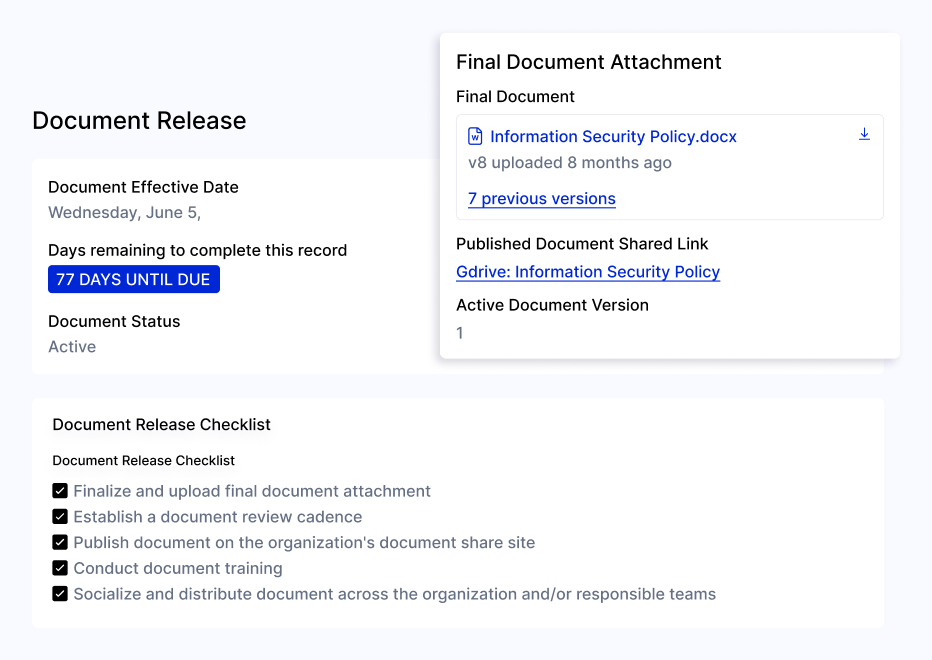
Task: View the 7 previous versions
Action: (541, 199)
